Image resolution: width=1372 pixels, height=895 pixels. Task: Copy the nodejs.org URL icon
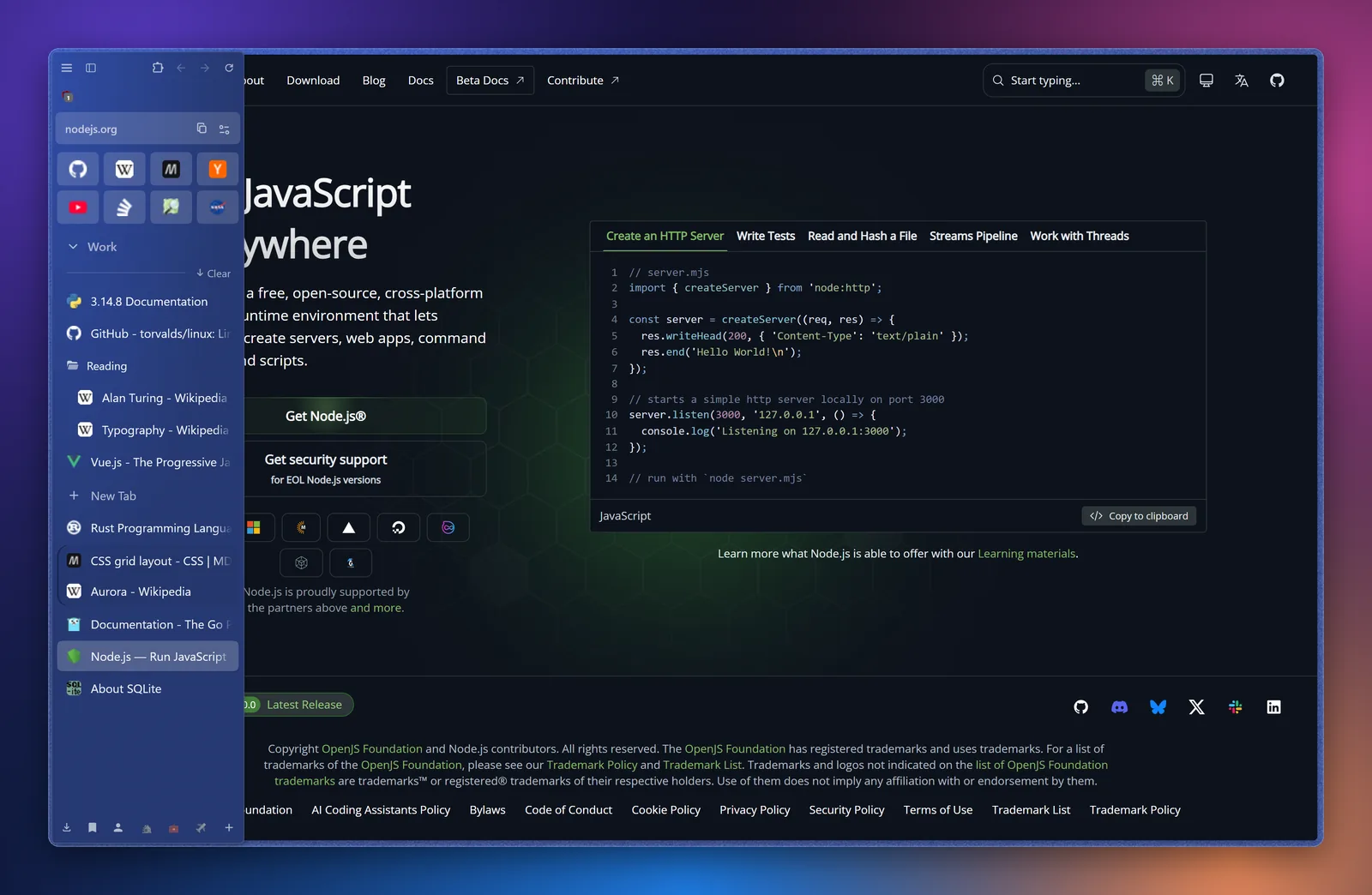[202, 129]
